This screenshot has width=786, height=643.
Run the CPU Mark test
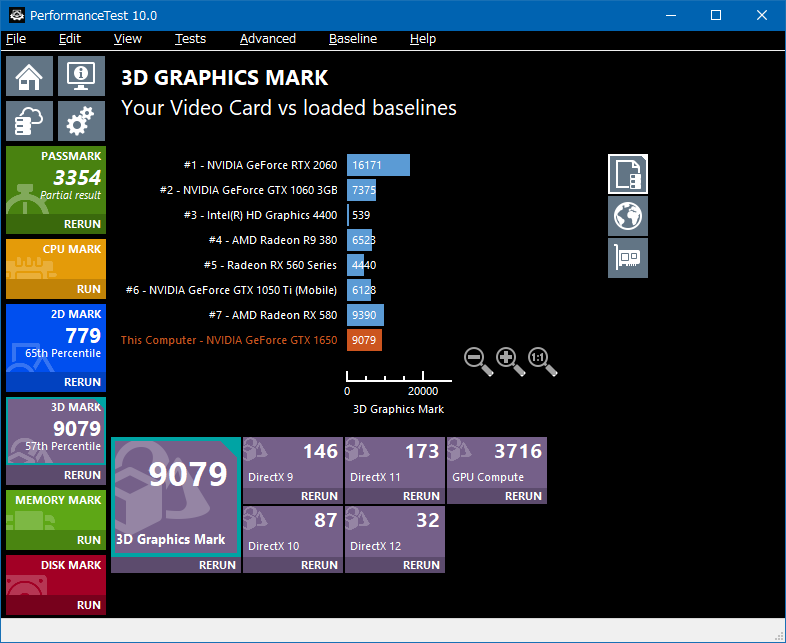click(x=88, y=289)
